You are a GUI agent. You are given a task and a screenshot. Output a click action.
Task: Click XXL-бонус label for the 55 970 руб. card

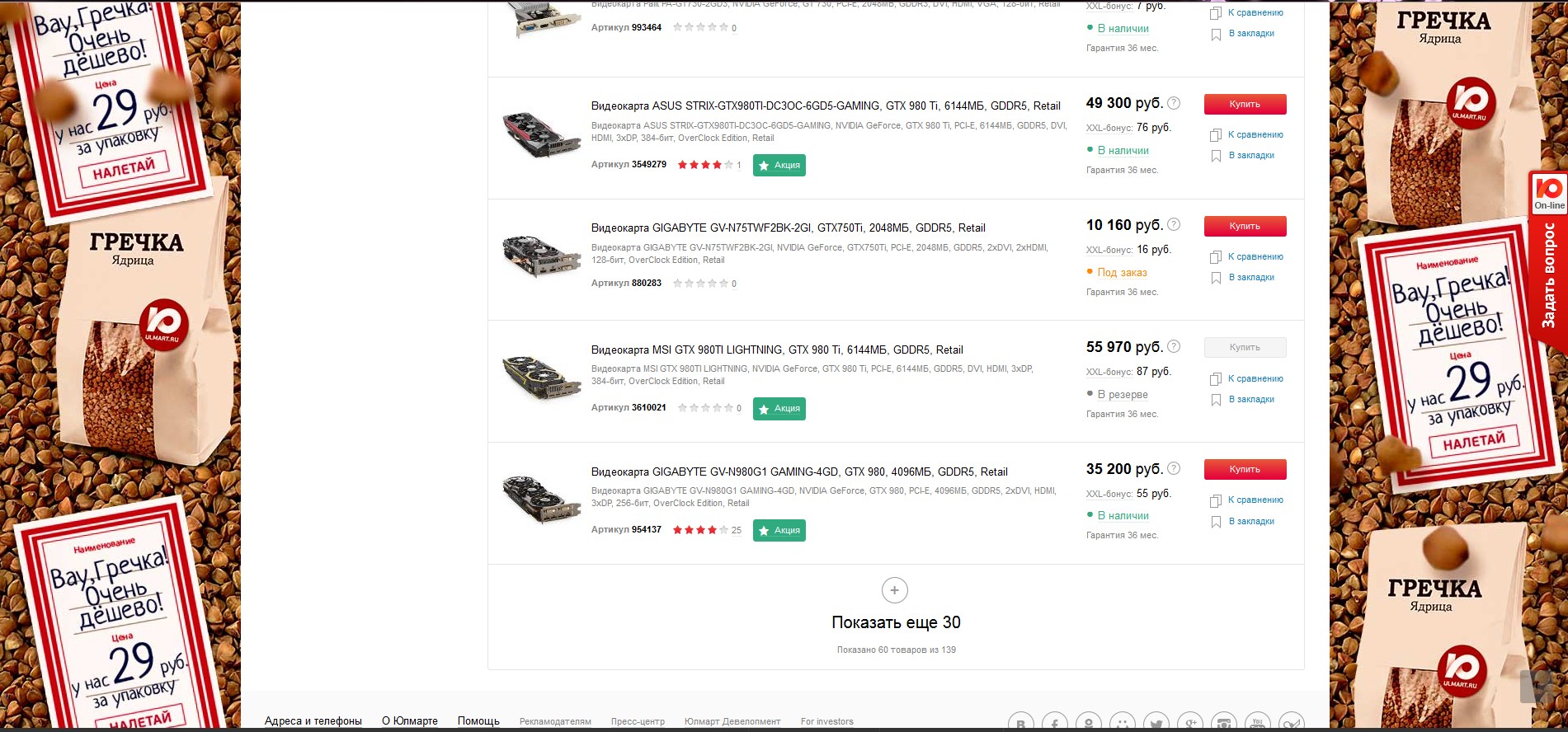coord(1109,373)
